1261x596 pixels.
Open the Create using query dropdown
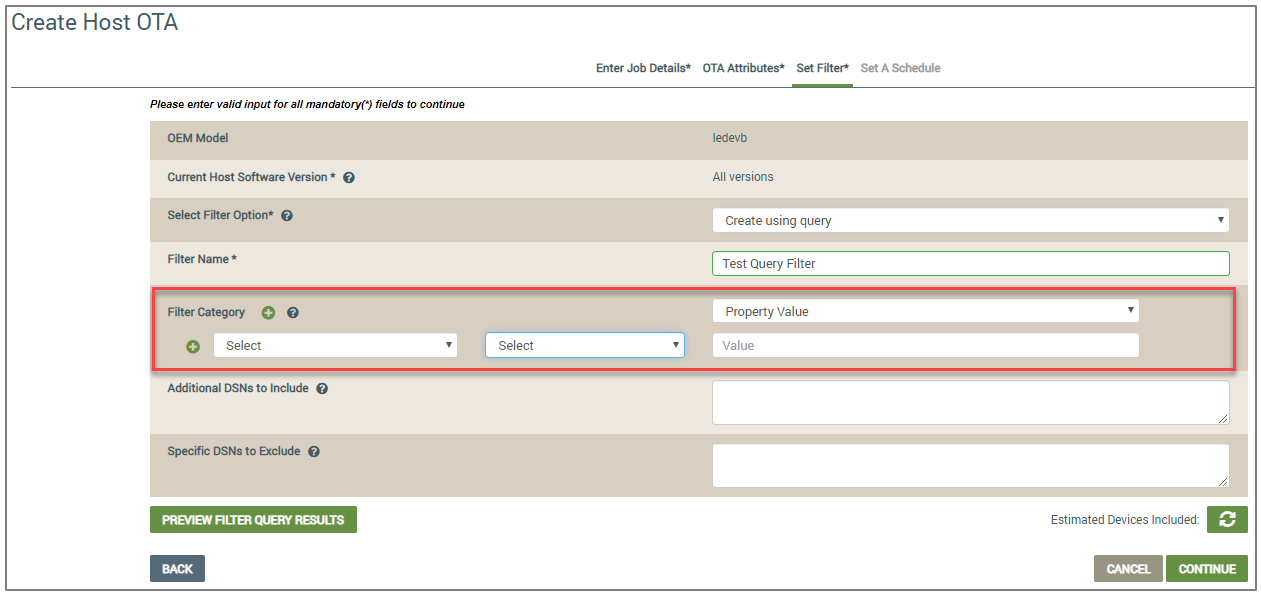click(971, 220)
